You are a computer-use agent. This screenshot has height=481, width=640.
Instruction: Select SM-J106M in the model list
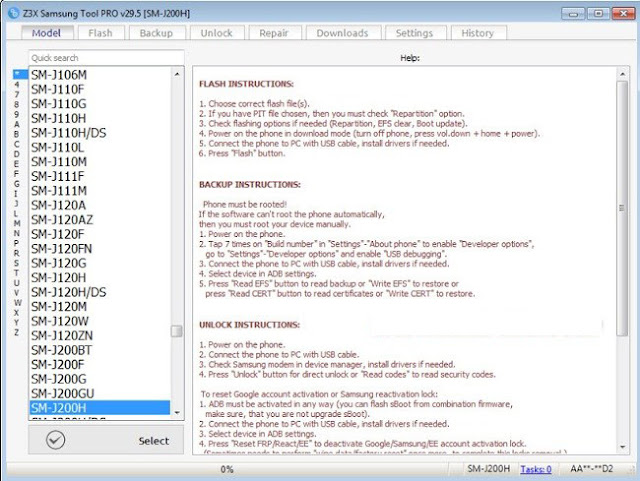[x=100, y=75]
